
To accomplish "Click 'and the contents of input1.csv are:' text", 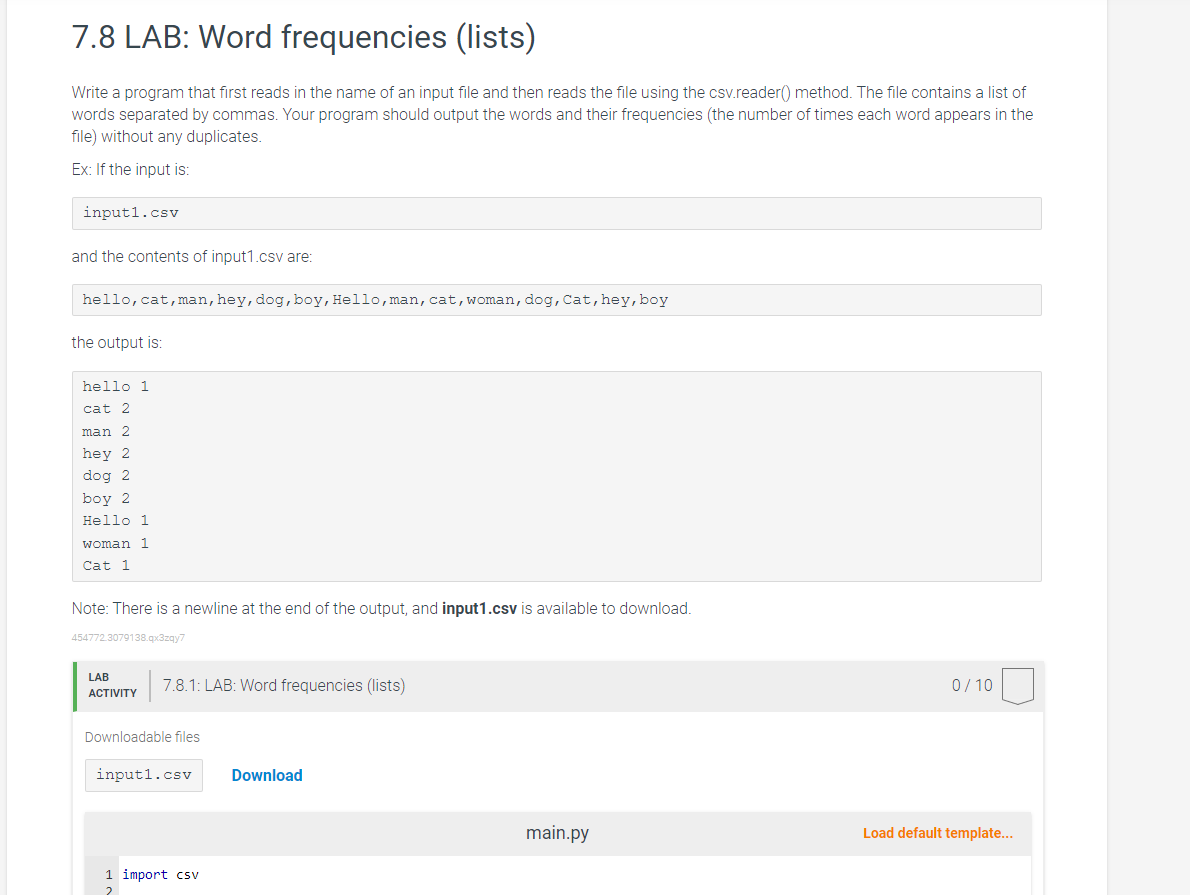I will [191, 257].
